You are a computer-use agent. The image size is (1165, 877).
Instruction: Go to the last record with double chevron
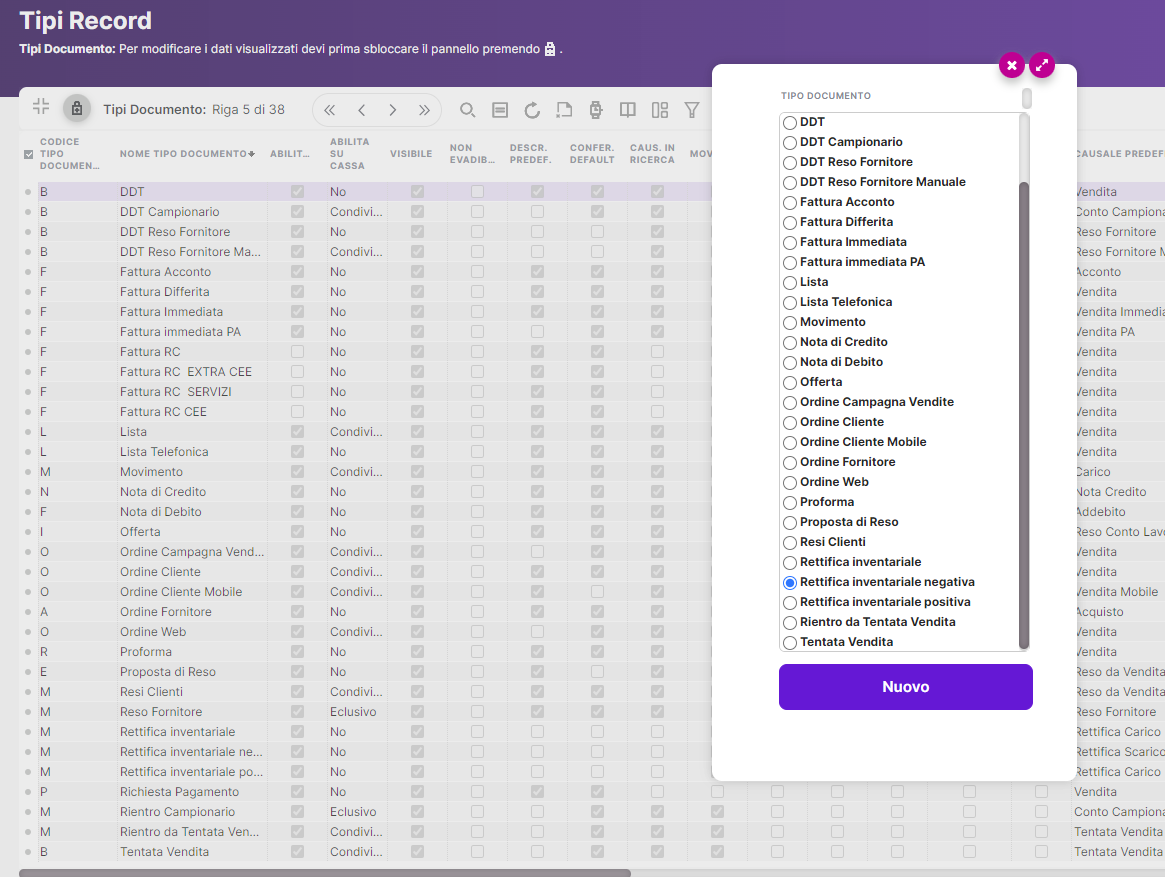pos(425,110)
